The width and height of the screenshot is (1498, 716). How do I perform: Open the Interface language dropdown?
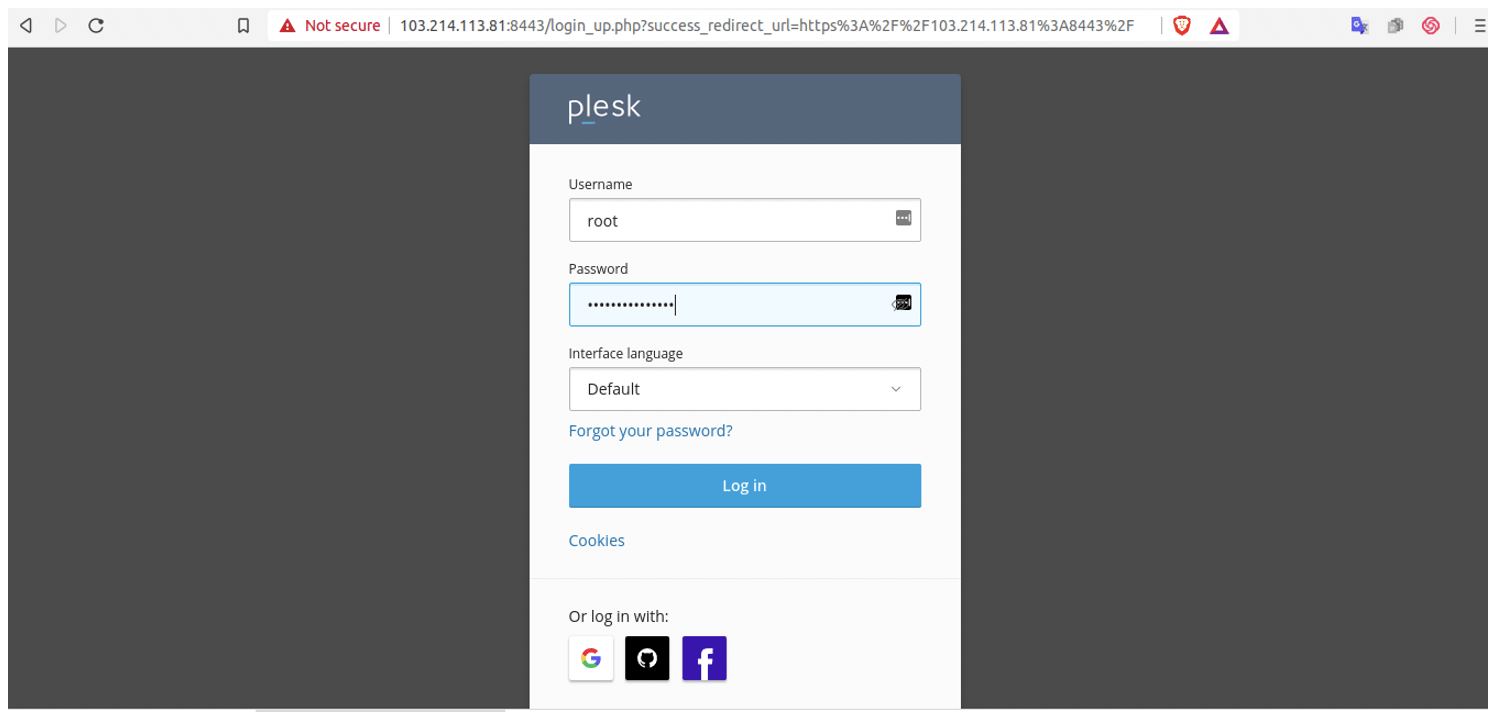click(x=744, y=389)
